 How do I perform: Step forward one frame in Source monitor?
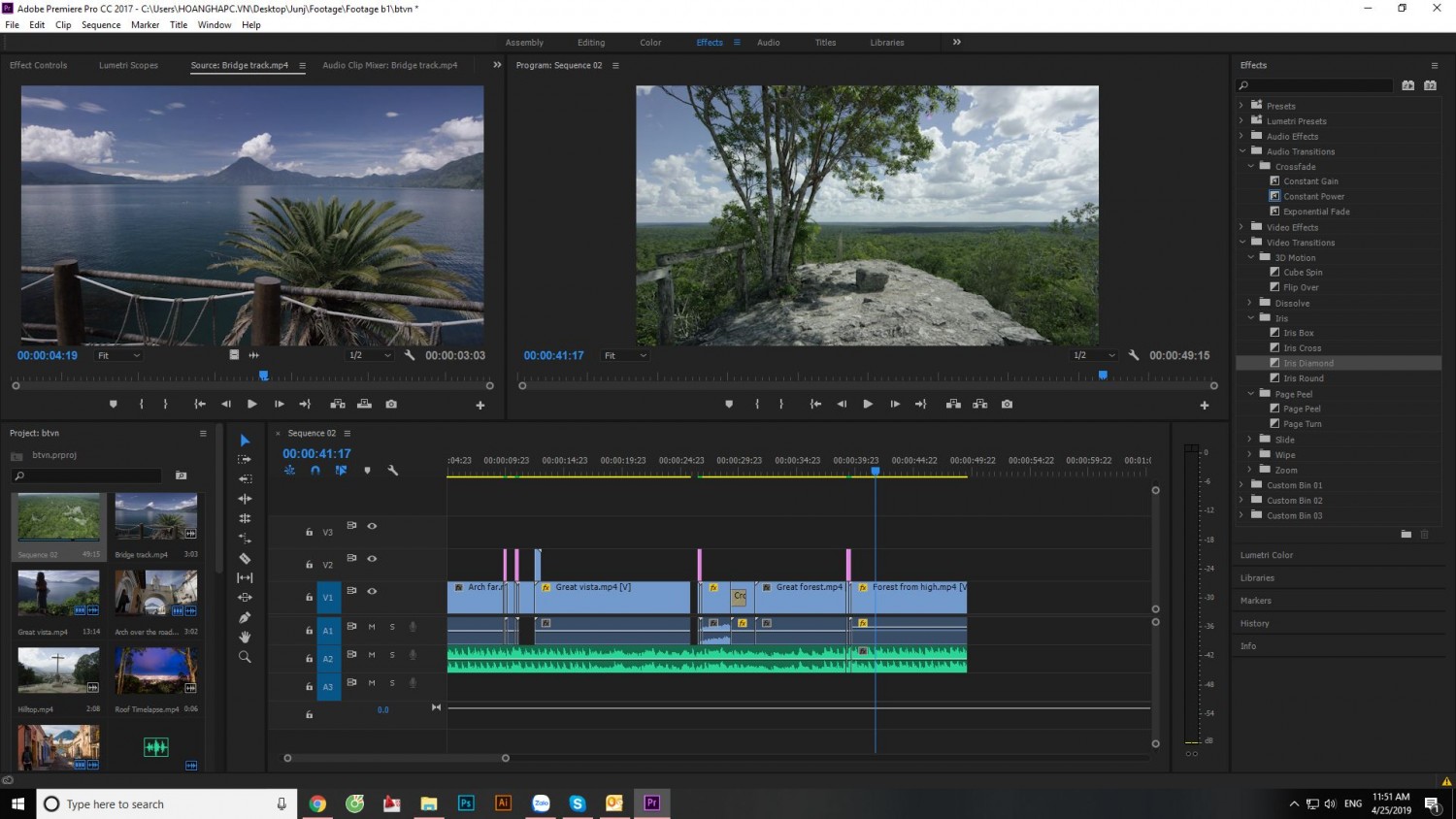(279, 405)
